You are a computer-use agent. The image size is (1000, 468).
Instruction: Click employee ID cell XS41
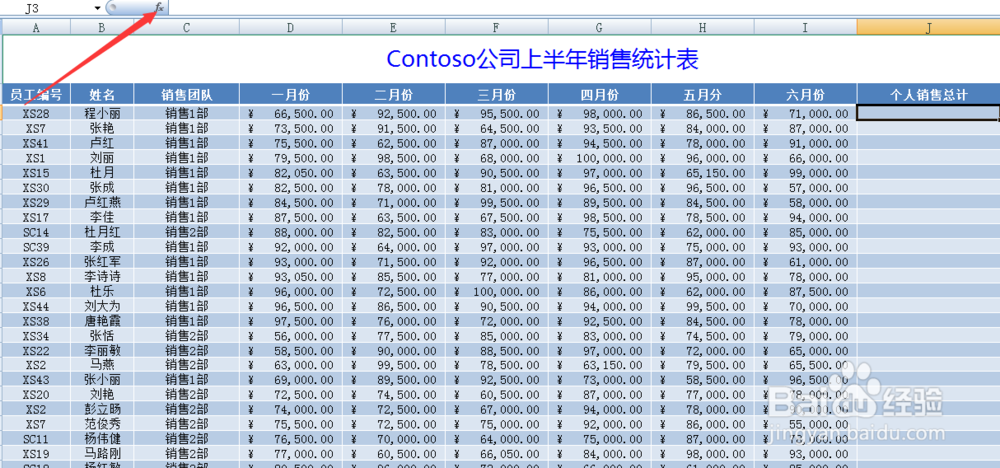point(36,143)
